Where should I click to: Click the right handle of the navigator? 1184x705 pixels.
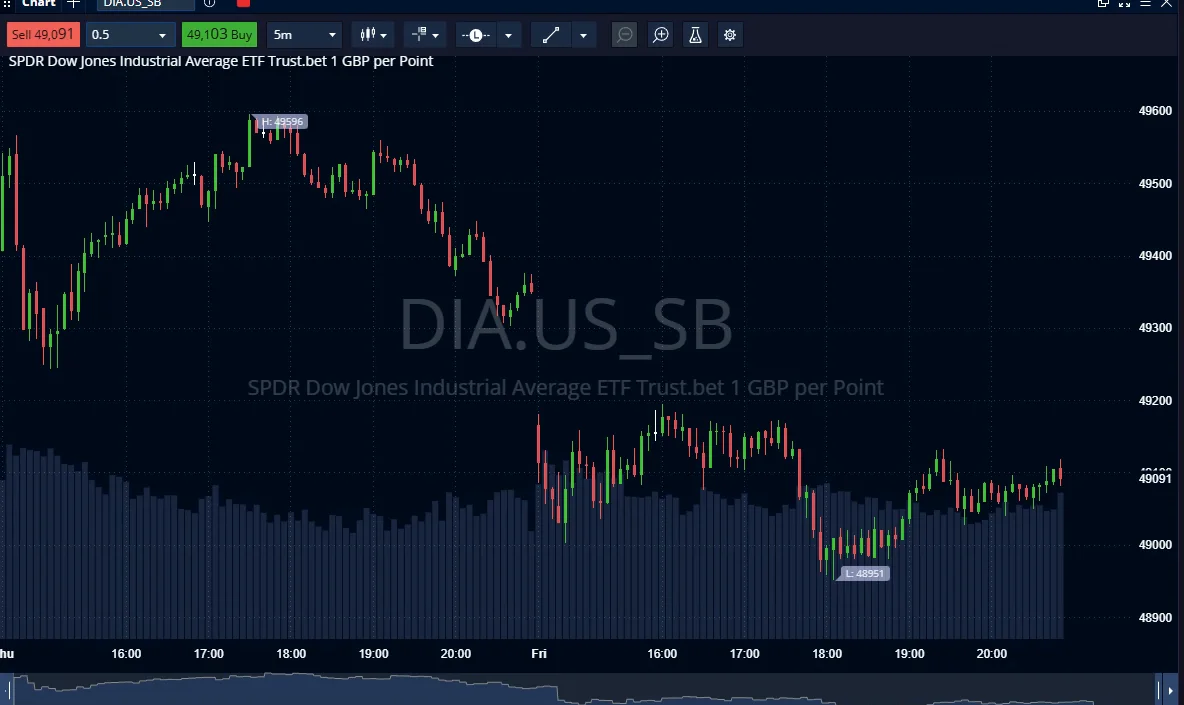coord(1159,690)
